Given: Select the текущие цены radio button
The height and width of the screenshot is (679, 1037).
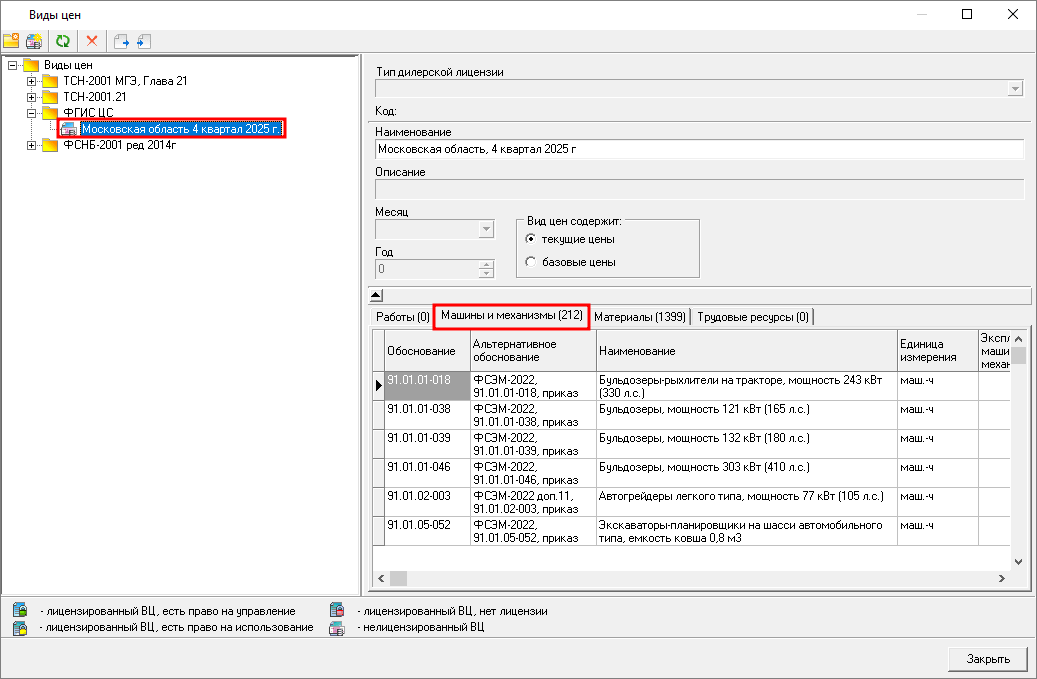Looking at the screenshot, I should [x=530, y=239].
